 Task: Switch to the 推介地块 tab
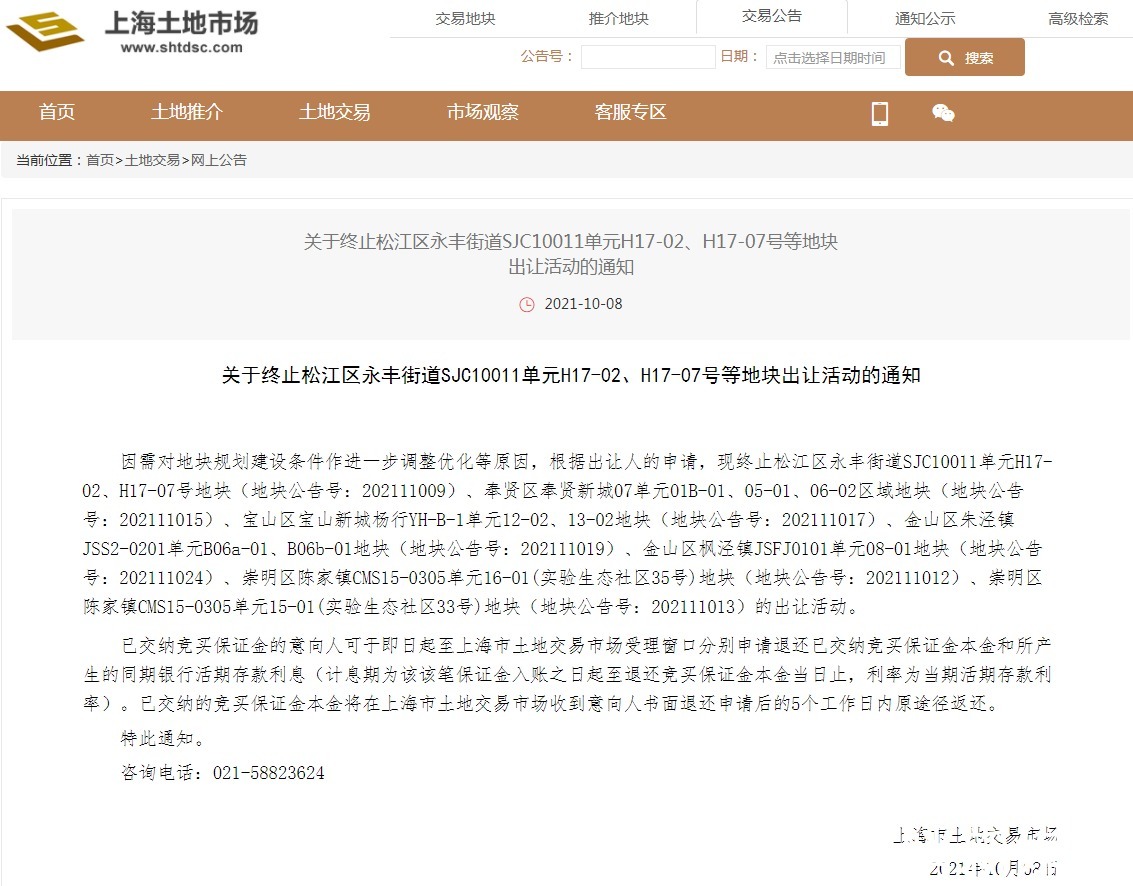point(619,19)
